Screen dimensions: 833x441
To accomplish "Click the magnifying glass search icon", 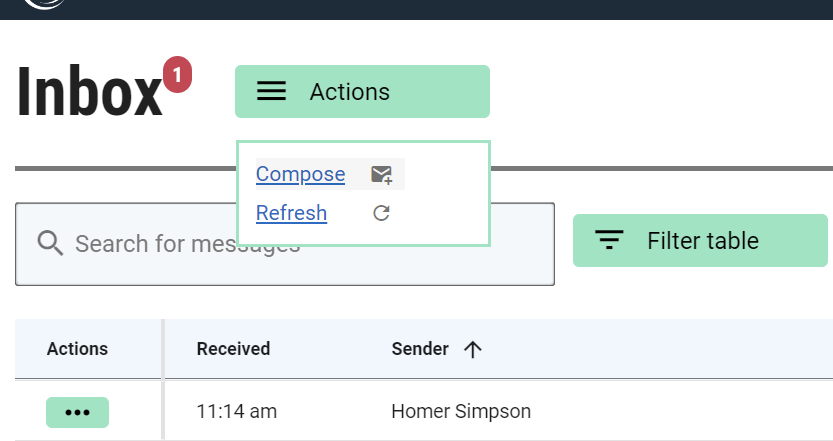I will [50, 243].
